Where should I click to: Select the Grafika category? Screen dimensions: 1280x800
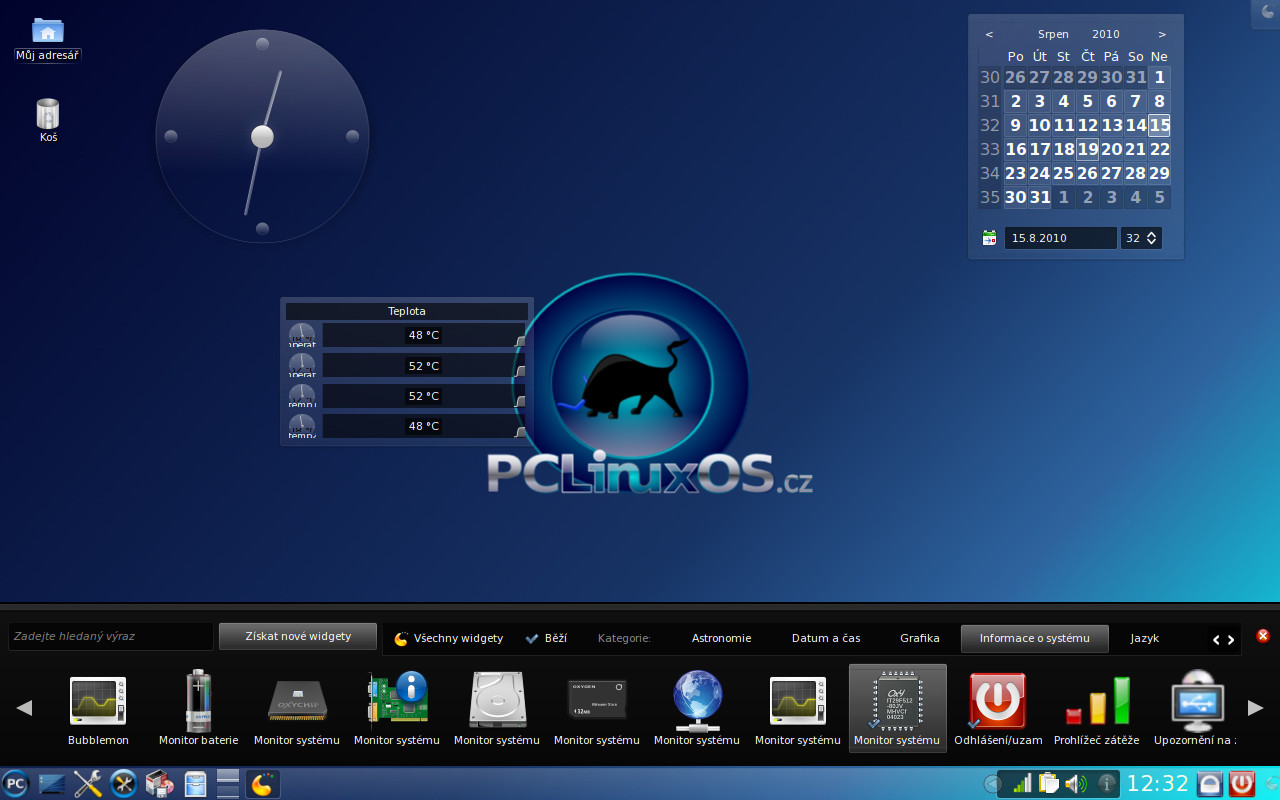tap(920, 638)
